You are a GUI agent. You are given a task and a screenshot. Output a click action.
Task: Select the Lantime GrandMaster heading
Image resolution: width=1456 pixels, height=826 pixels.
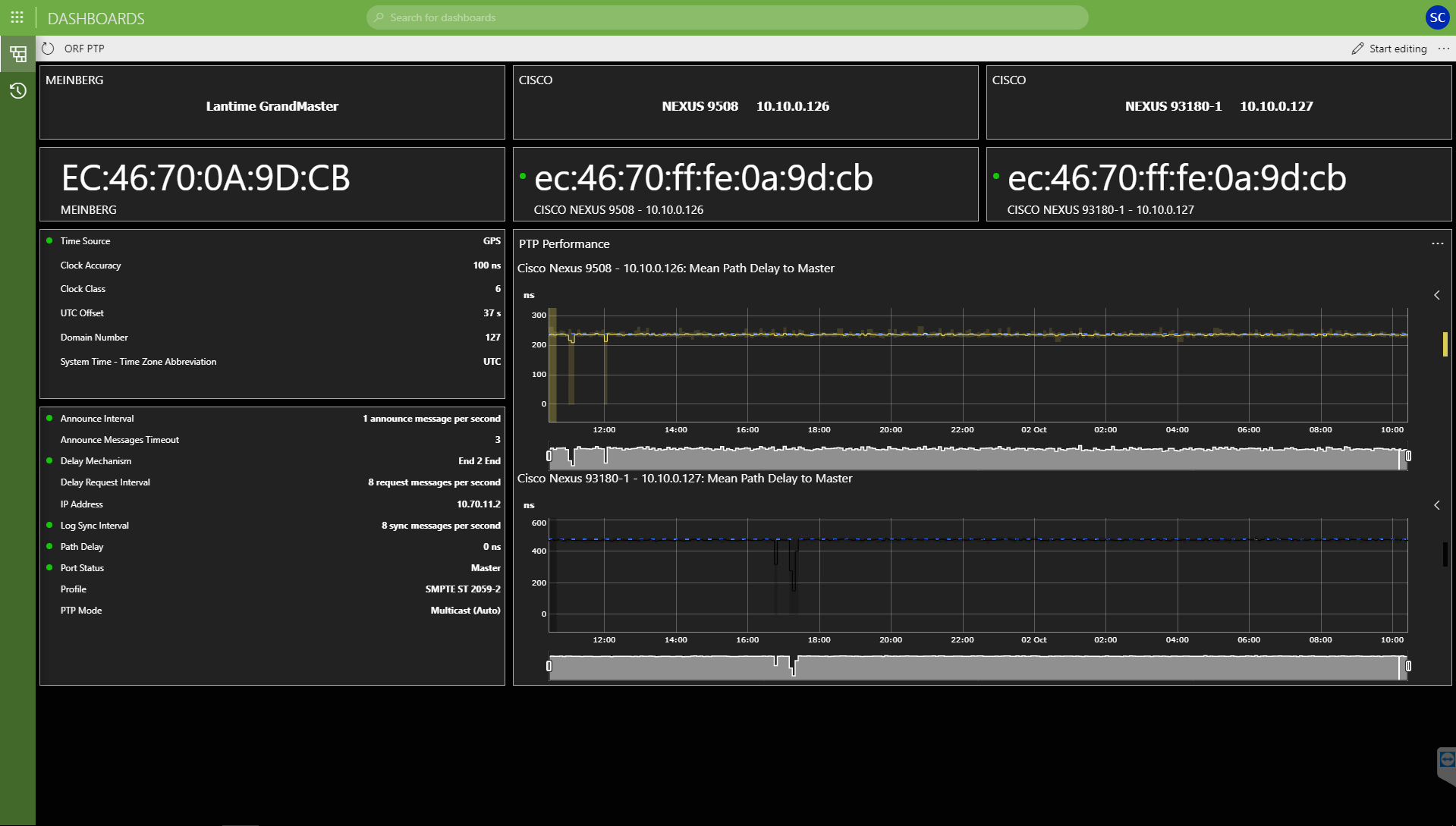click(272, 106)
